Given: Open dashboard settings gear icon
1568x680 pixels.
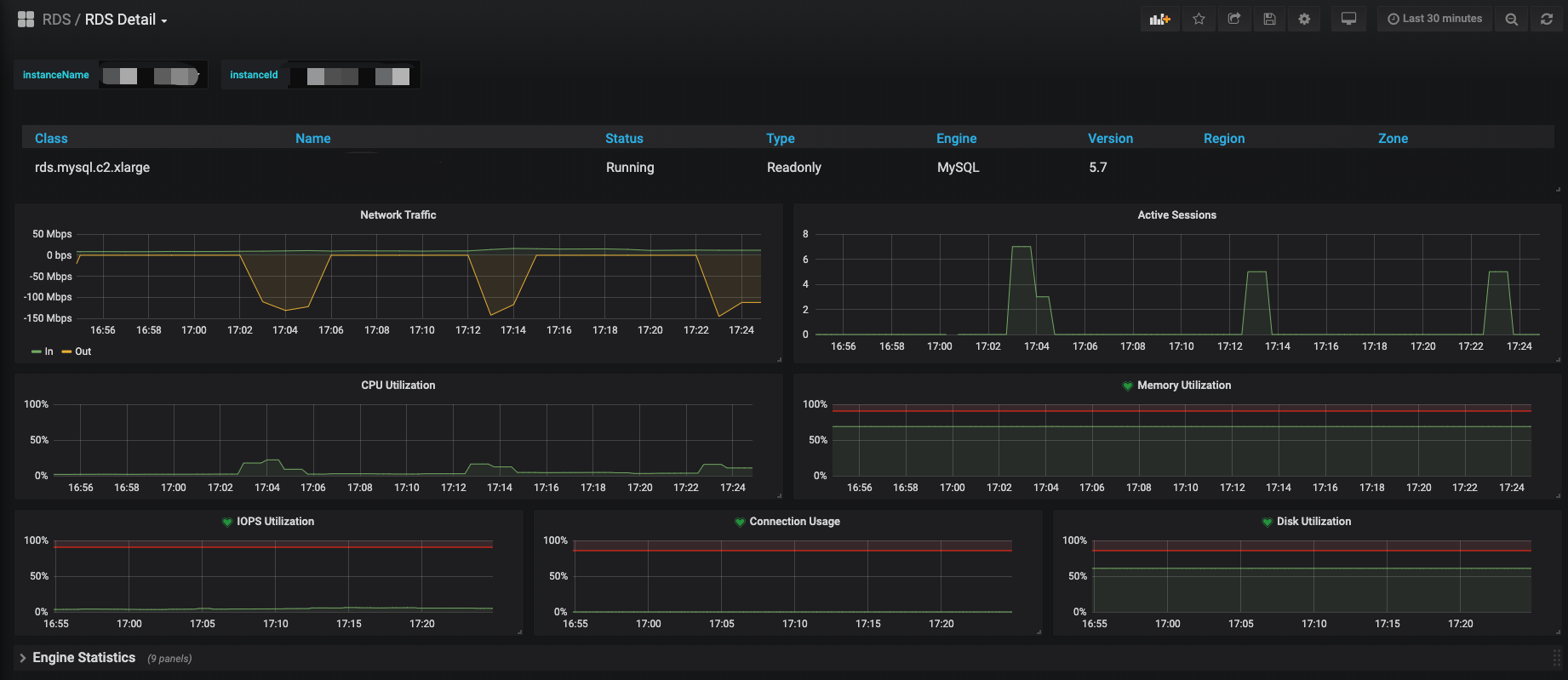Looking at the screenshot, I should point(1304,19).
